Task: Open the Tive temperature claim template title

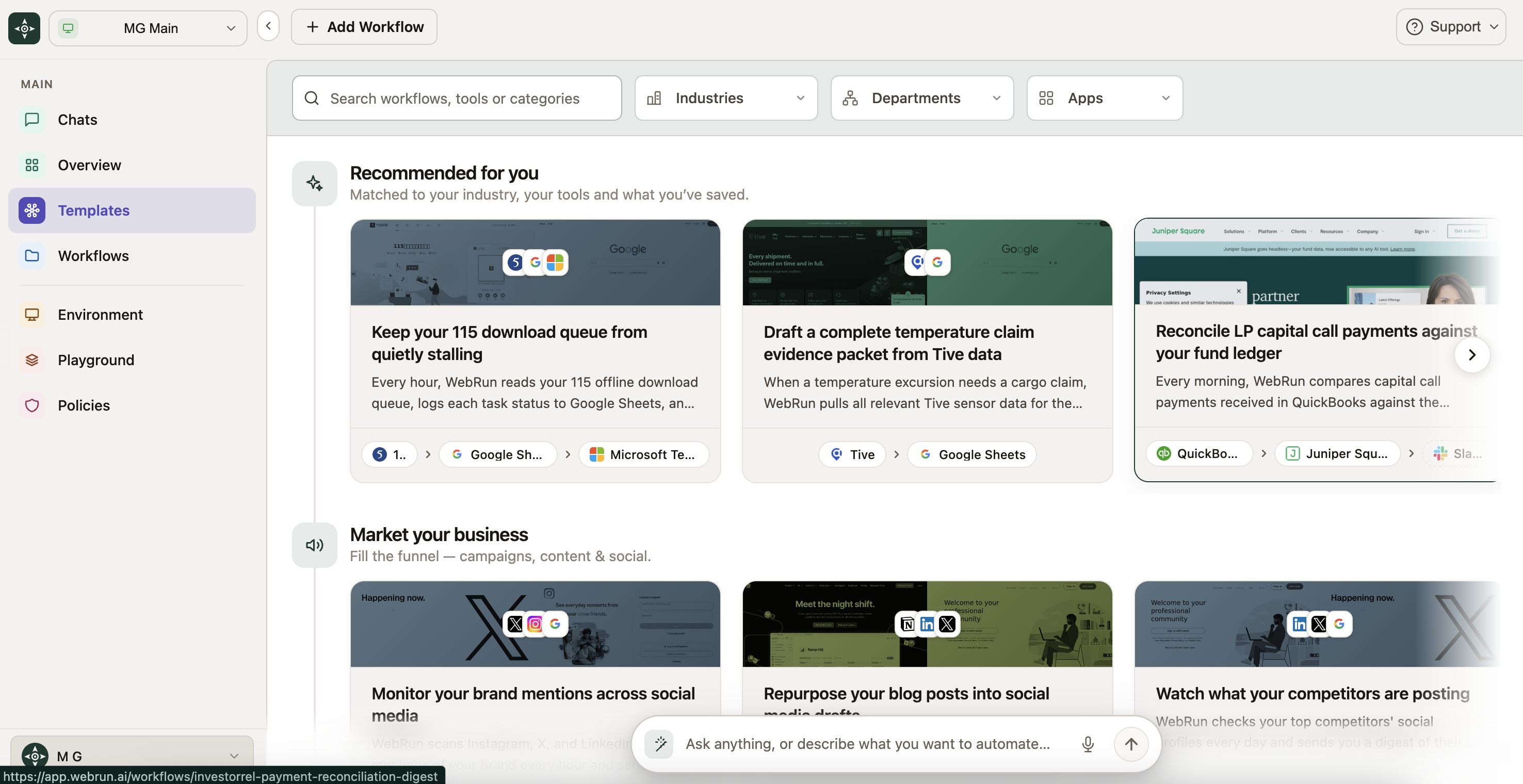Action: [899, 343]
